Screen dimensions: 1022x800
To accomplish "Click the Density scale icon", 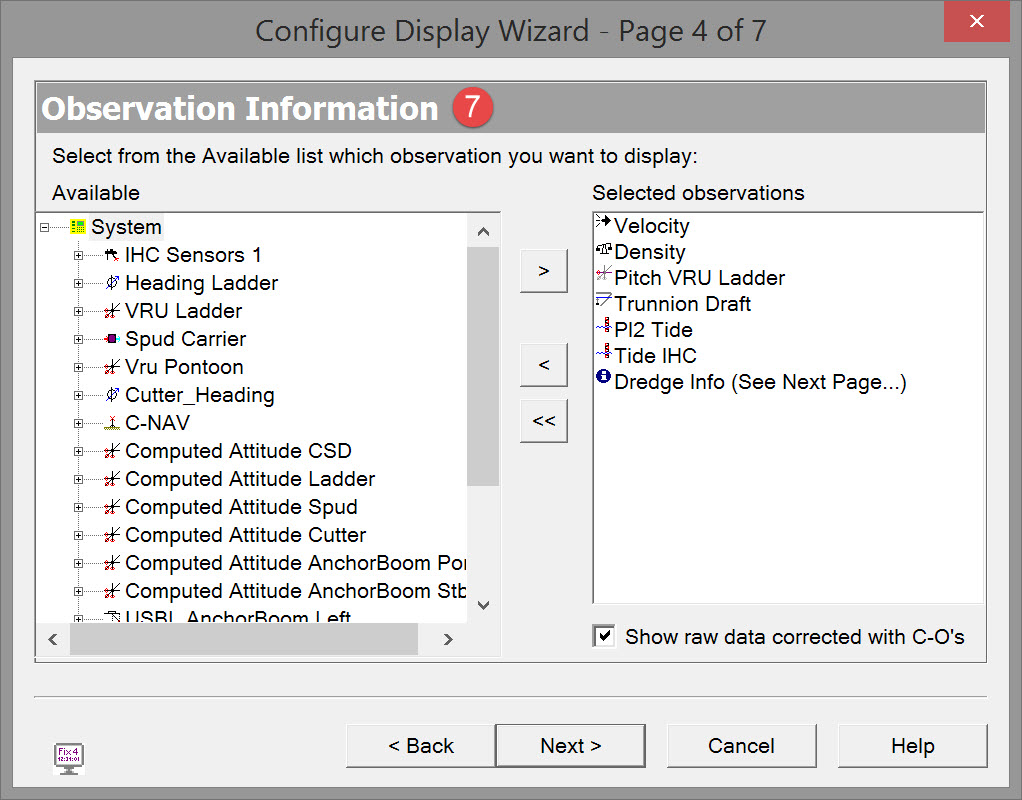I will (603, 250).
